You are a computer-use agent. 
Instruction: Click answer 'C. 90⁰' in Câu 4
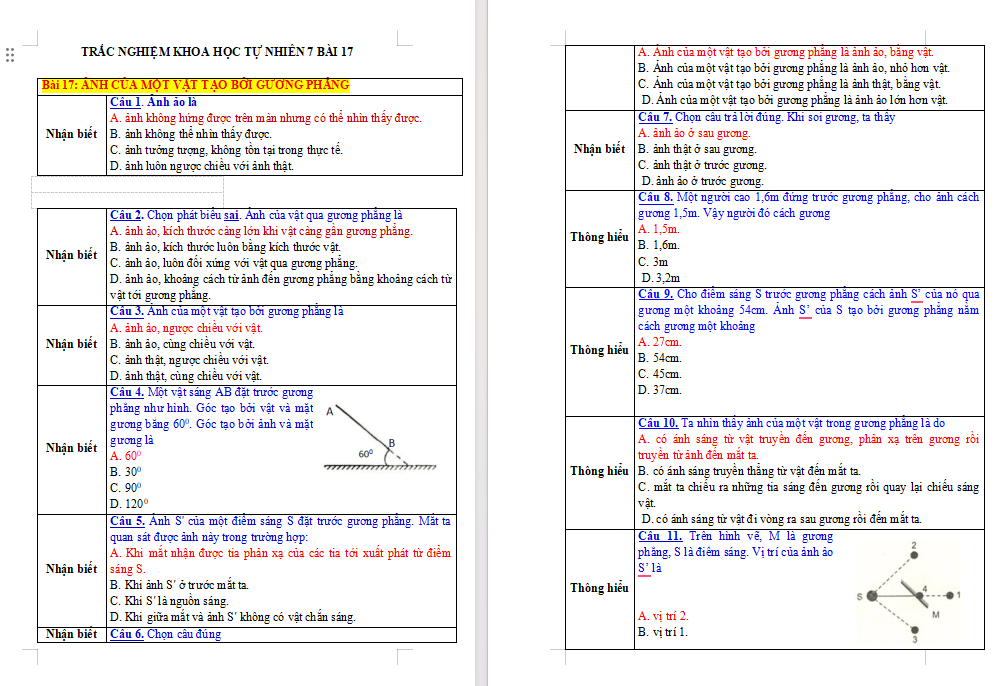[126, 488]
